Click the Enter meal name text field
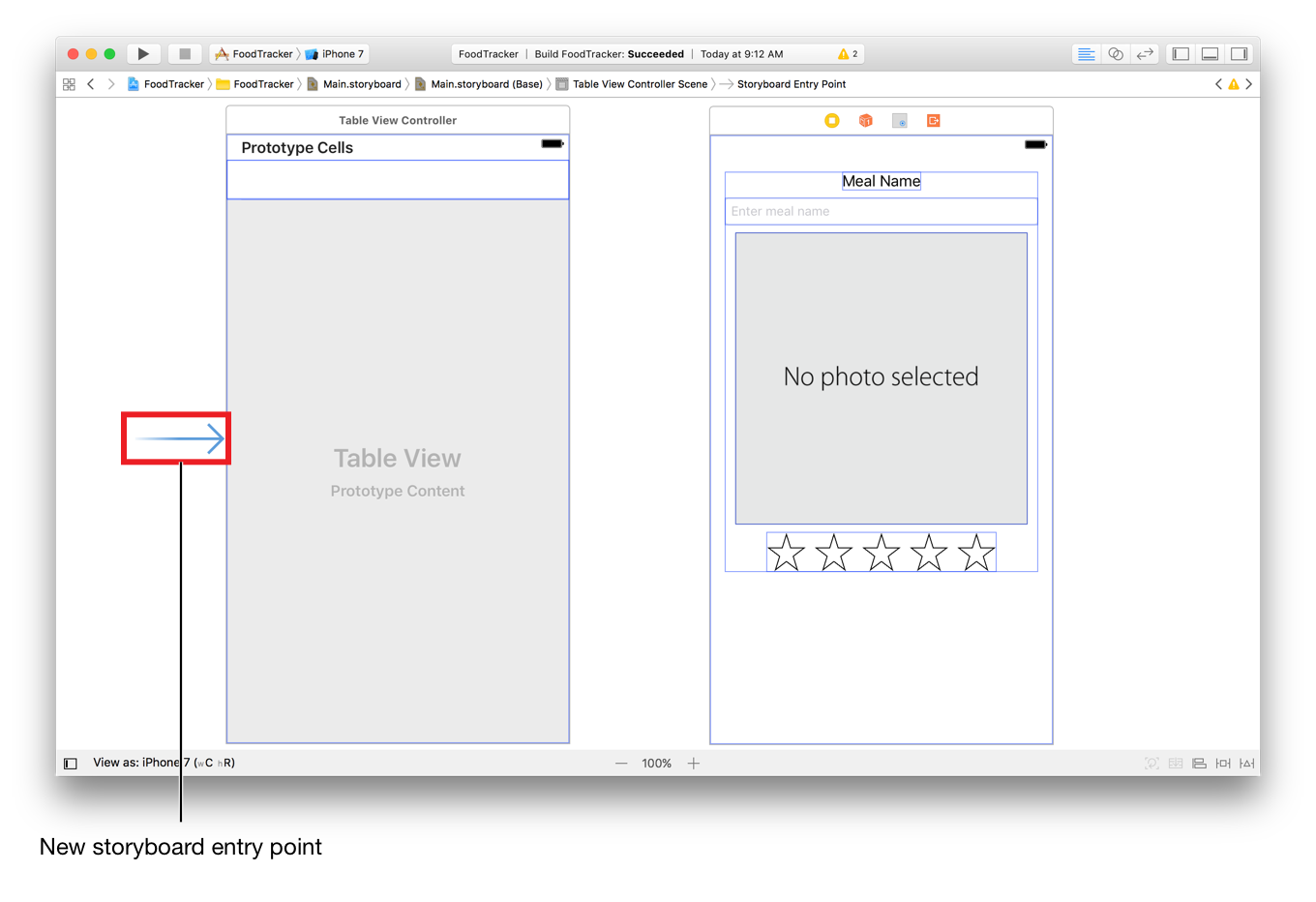1316x902 pixels. [882, 211]
